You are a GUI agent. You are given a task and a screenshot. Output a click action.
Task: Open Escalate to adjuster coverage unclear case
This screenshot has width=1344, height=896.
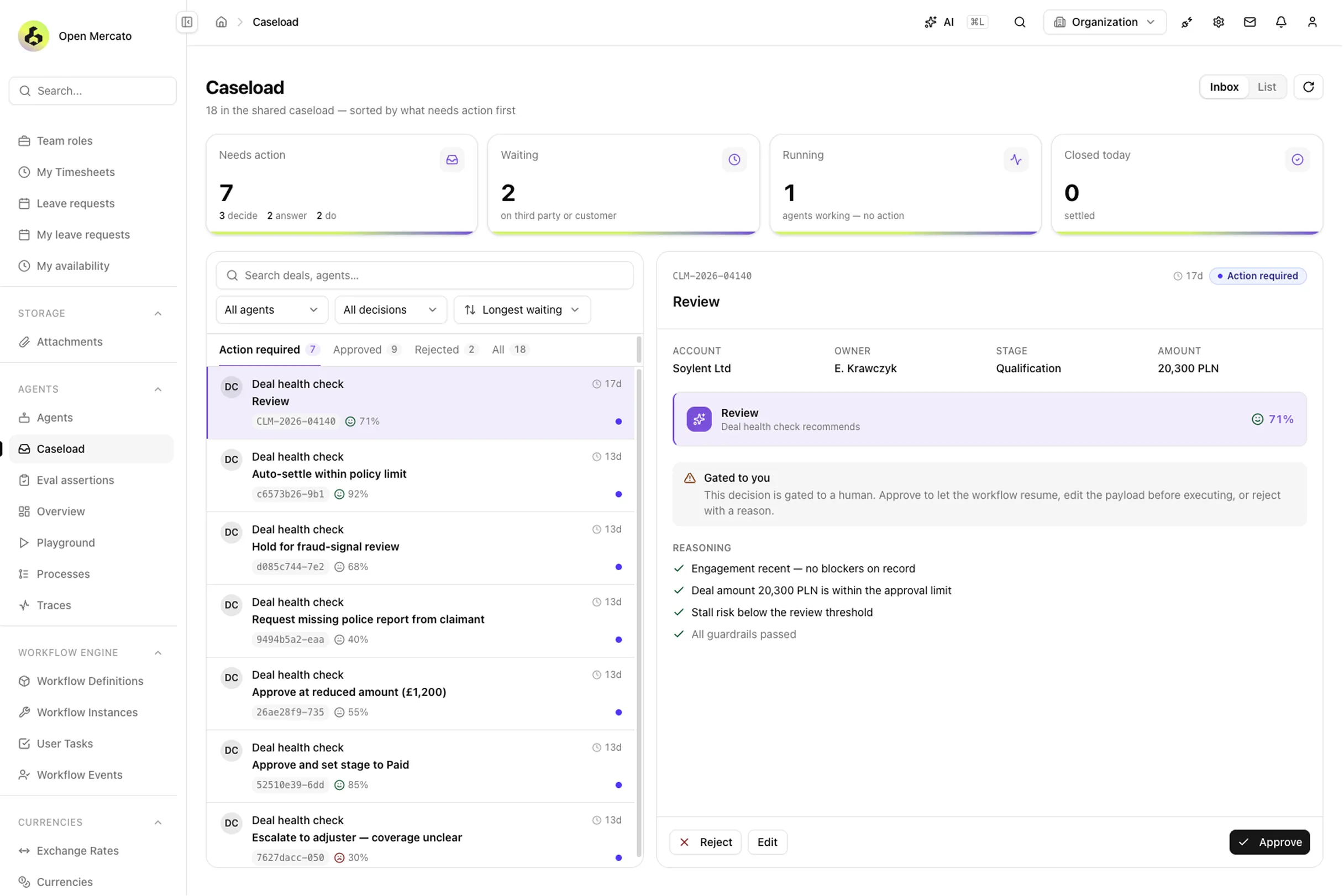click(421, 835)
